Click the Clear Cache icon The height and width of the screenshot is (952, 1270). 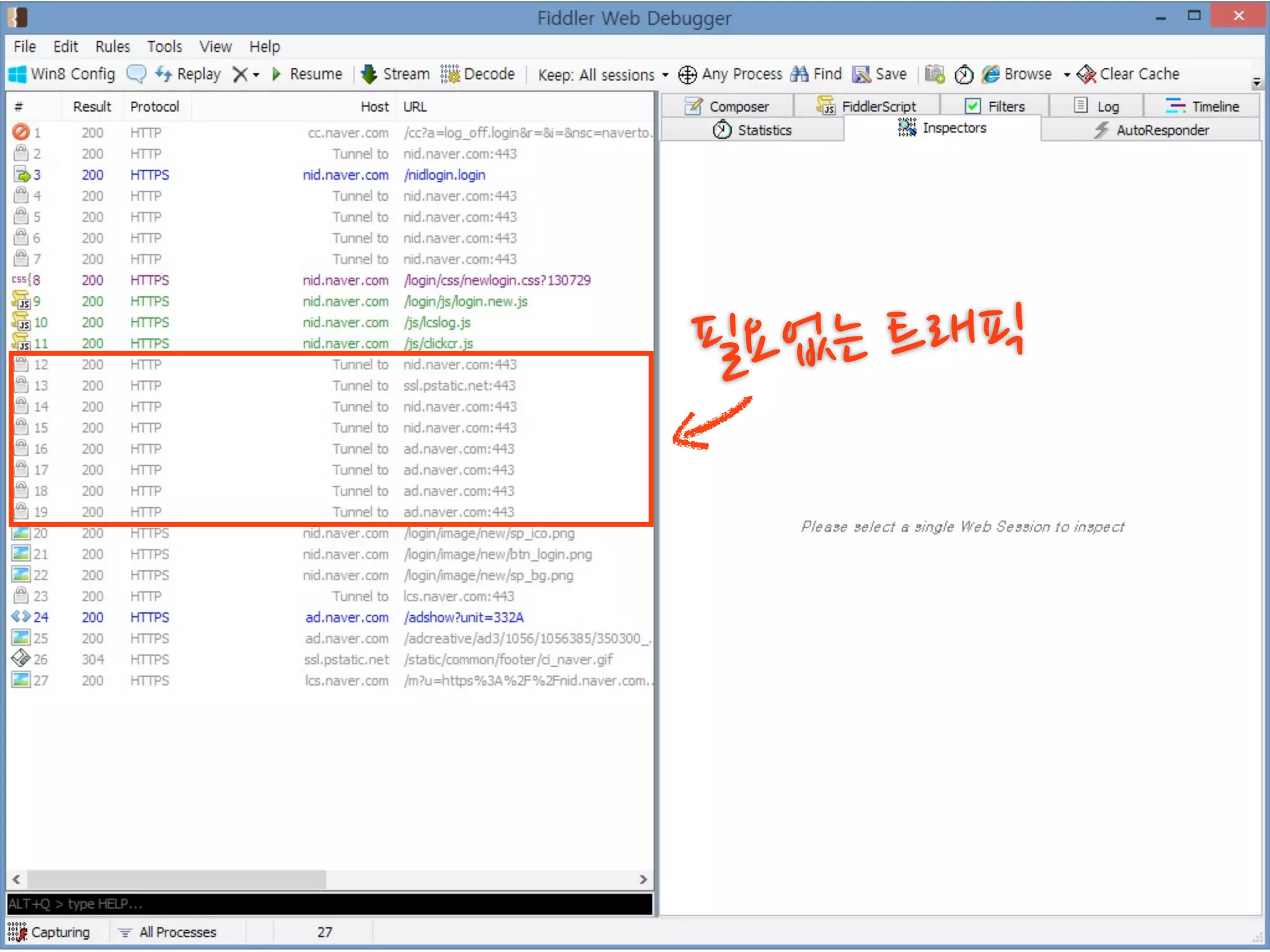coord(1086,74)
